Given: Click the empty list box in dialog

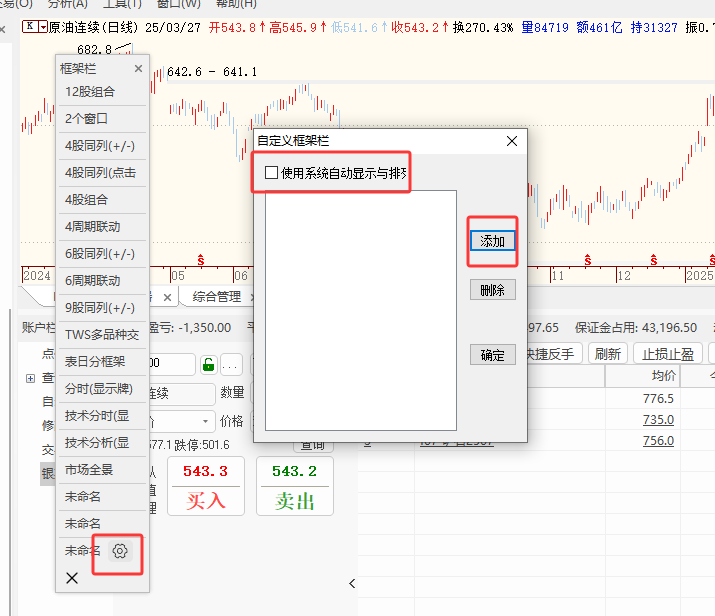Looking at the screenshot, I should coord(360,310).
